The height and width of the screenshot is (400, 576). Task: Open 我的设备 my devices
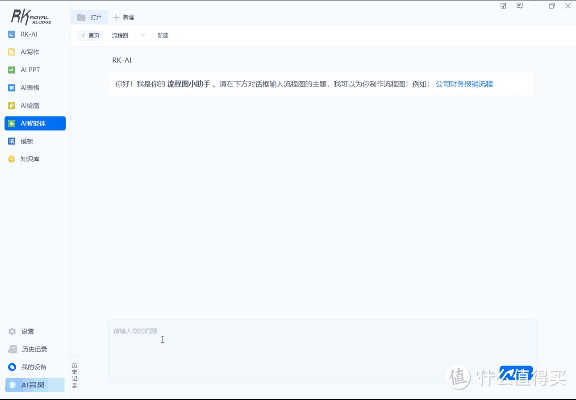[x=27, y=367]
